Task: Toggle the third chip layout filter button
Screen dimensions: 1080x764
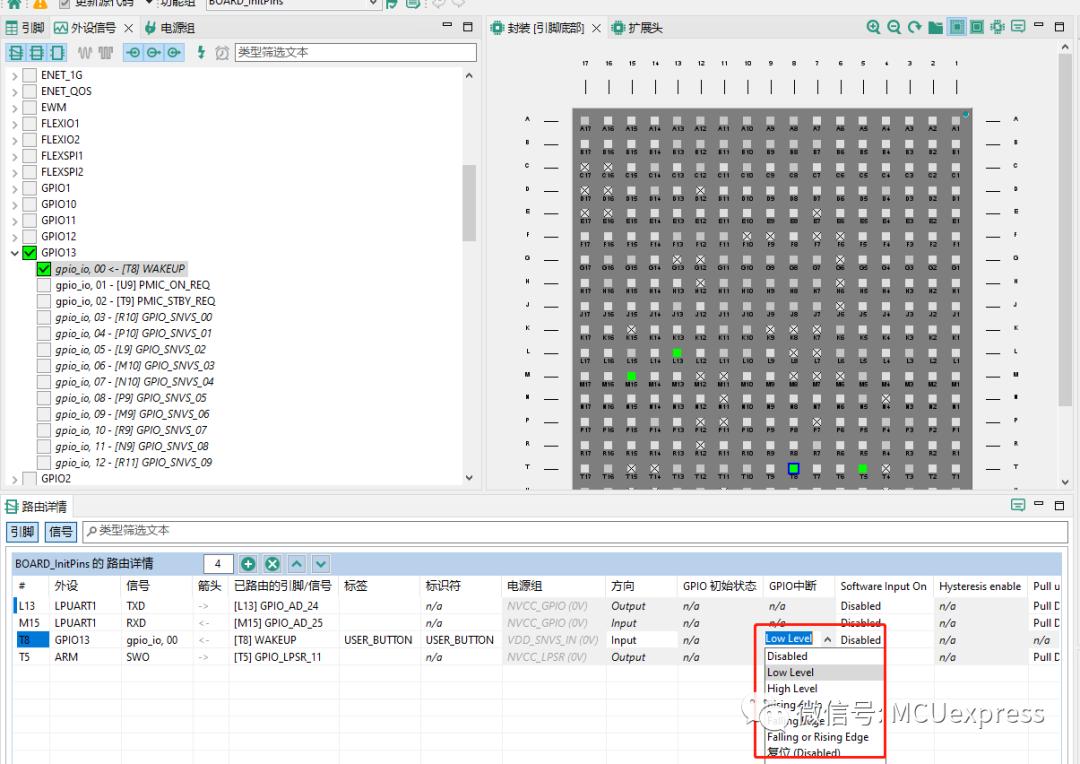Action: click(57, 52)
